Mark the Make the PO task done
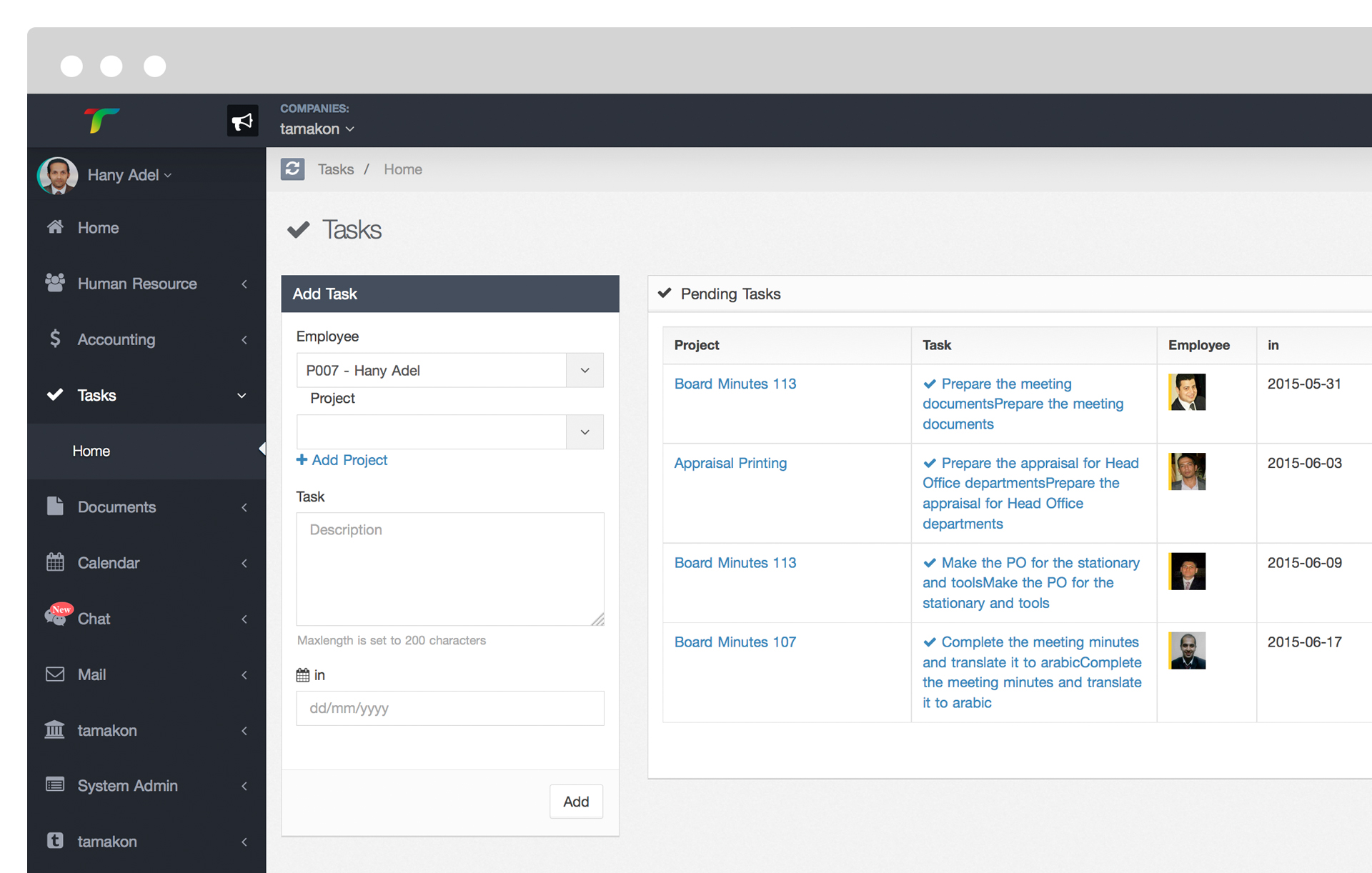This screenshot has width=1372, height=873. pos(930,563)
